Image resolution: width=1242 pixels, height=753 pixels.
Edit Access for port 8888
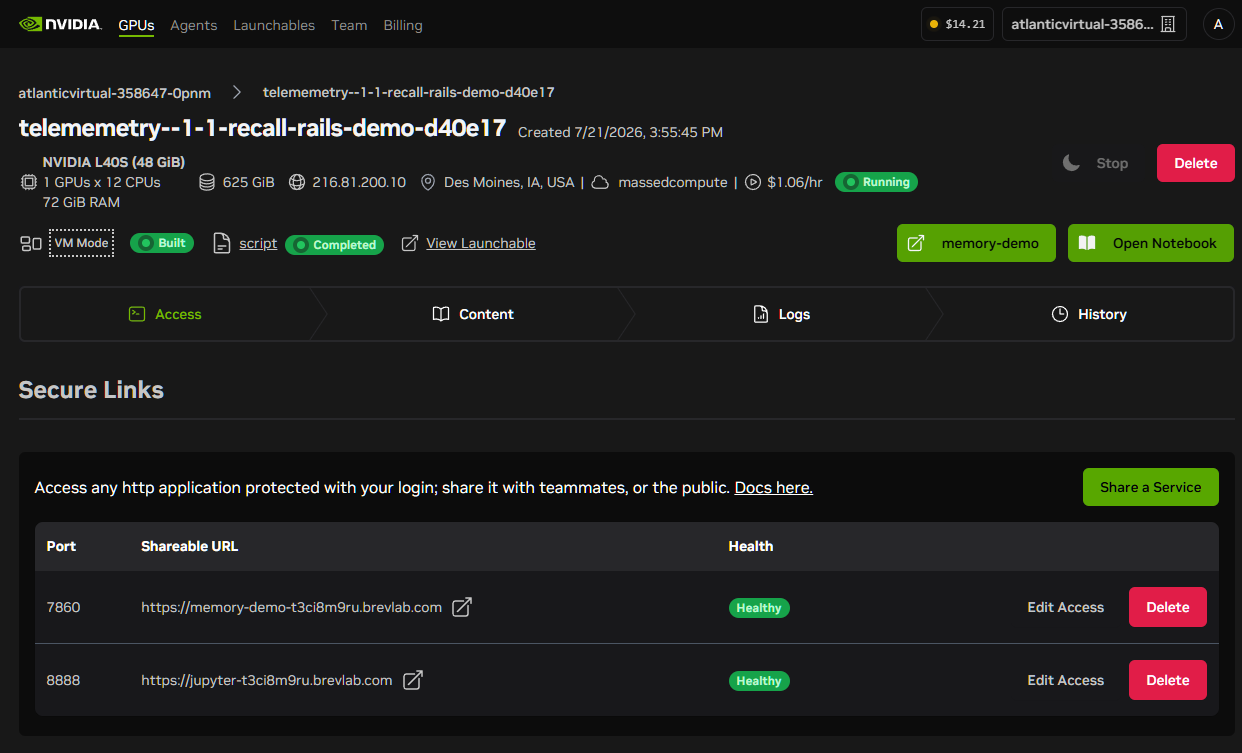click(1066, 680)
